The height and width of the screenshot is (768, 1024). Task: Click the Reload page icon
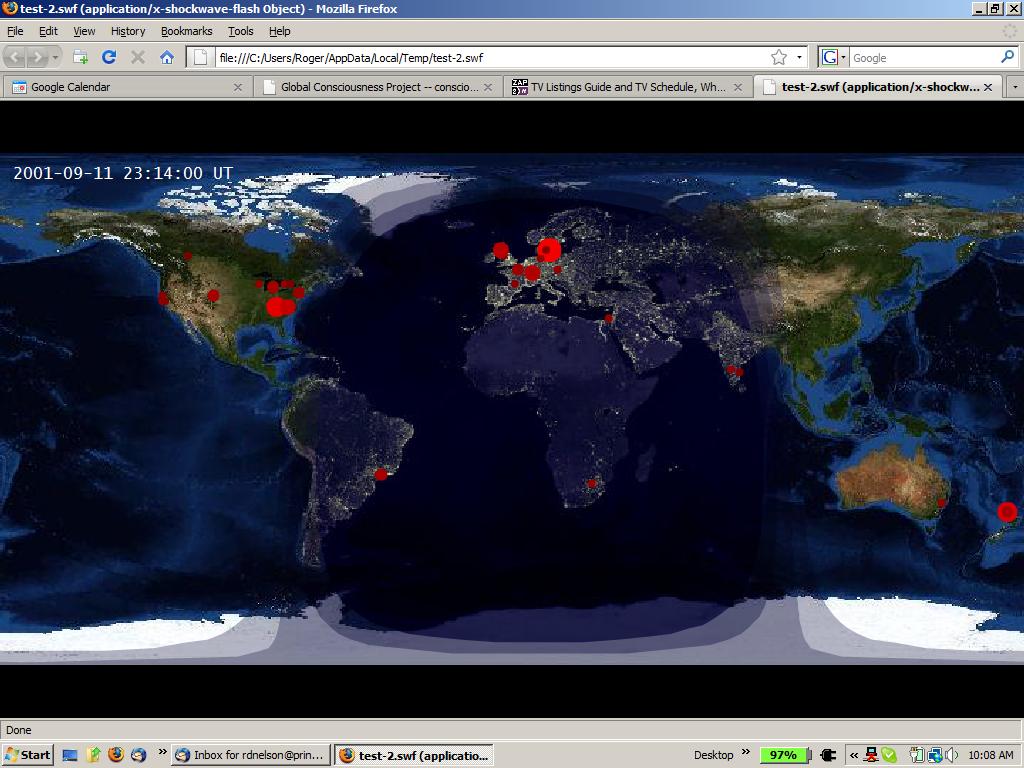click(x=109, y=58)
